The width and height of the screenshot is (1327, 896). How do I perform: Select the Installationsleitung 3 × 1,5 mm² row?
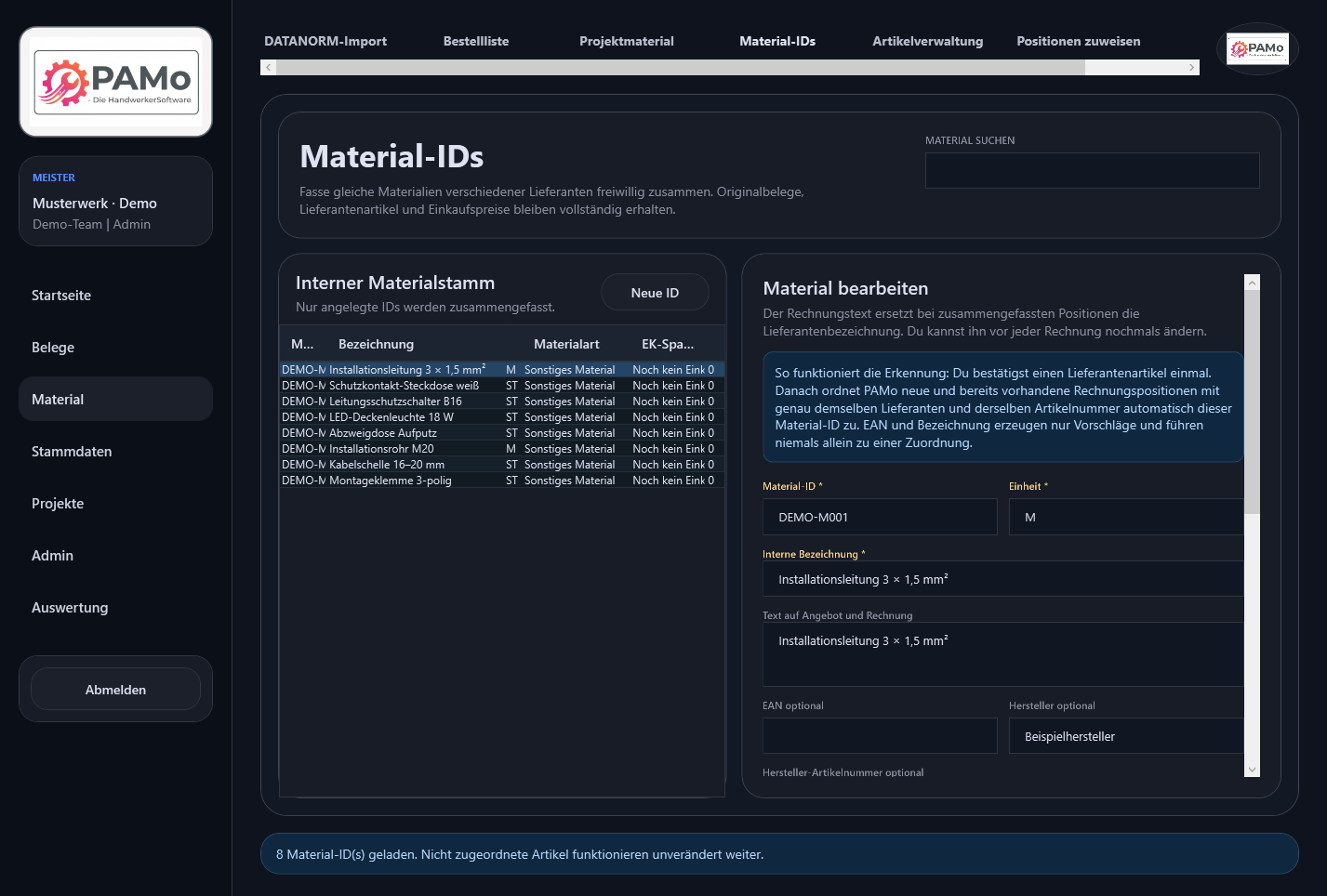pos(502,370)
